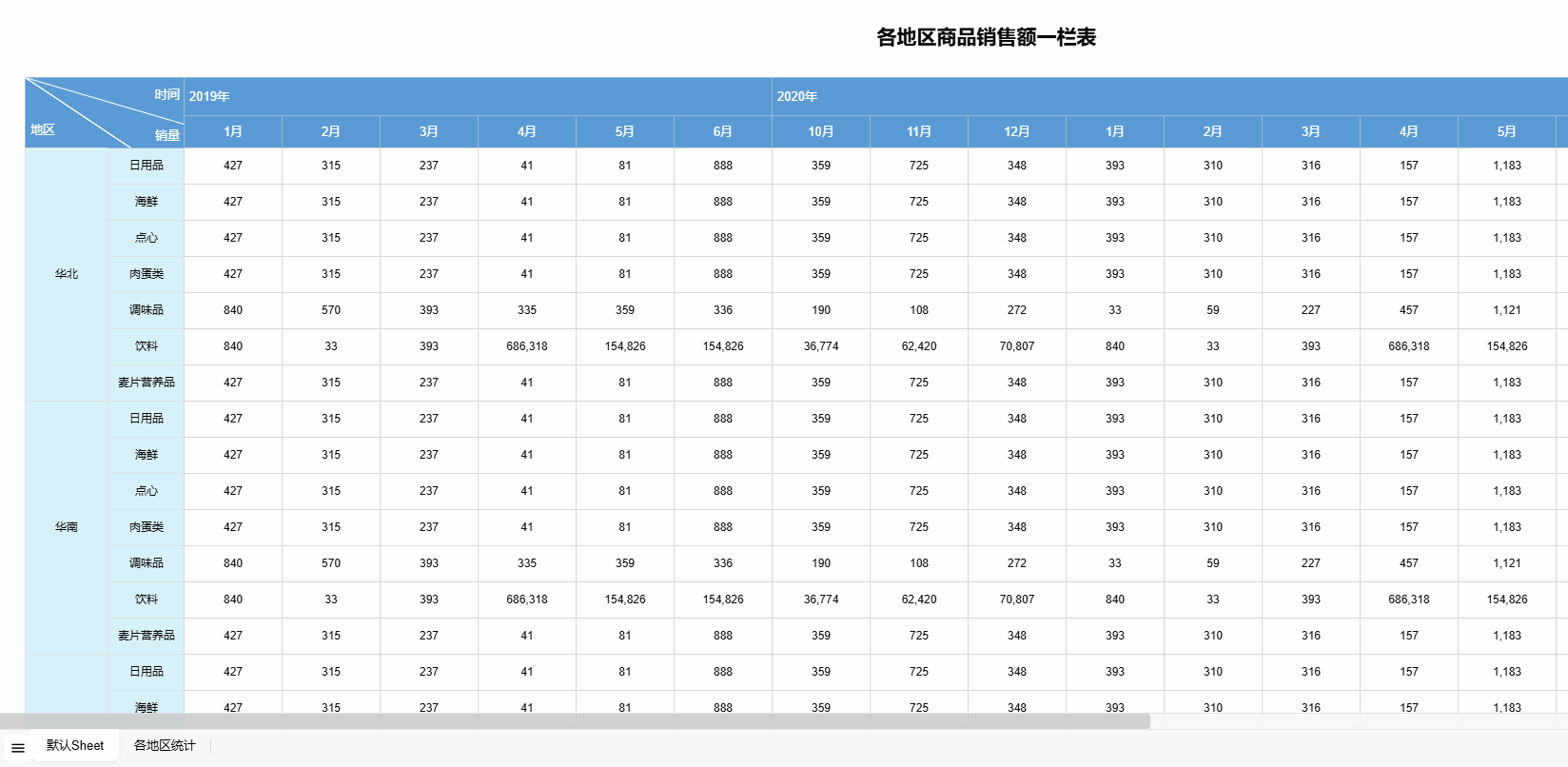Select the title 各地区商品销售额一栏表
The height and width of the screenshot is (767, 1568).
click(x=986, y=37)
